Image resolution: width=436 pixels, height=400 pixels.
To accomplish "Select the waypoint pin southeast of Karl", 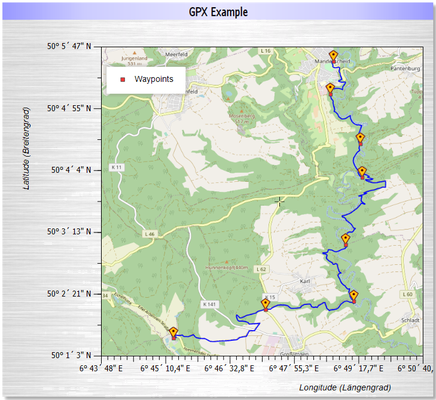I will point(354,296).
